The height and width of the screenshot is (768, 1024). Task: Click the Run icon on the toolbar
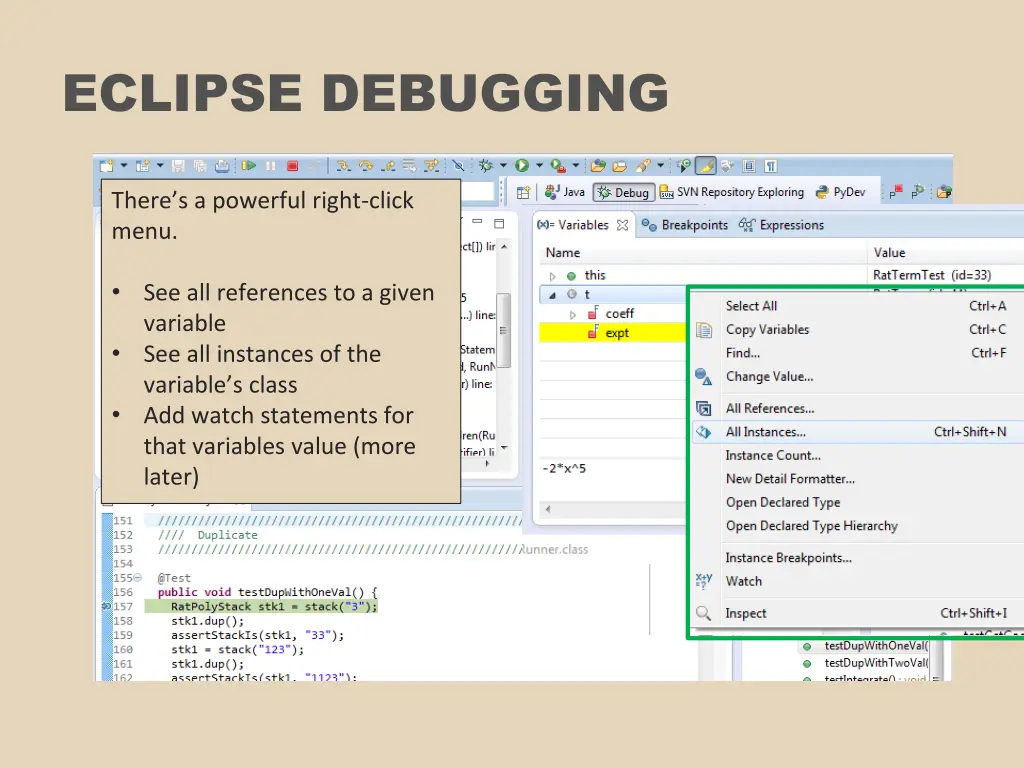[521, 165]
